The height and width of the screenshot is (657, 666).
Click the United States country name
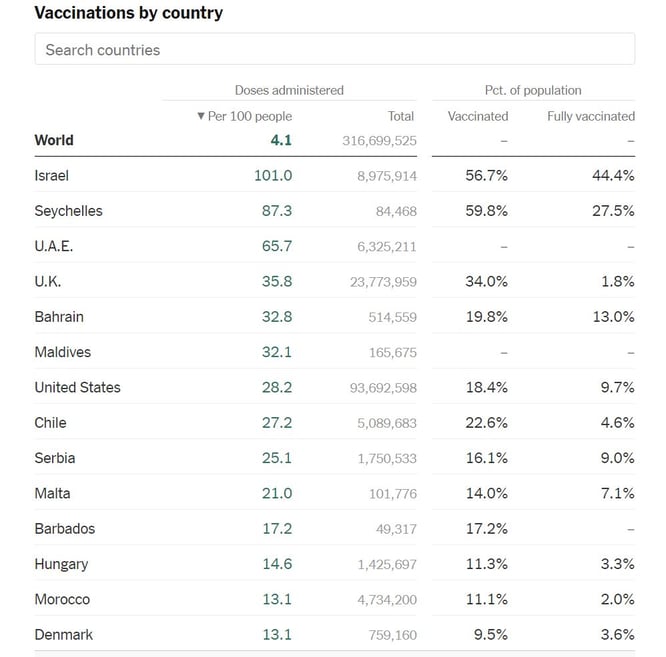tap(77, 387)
